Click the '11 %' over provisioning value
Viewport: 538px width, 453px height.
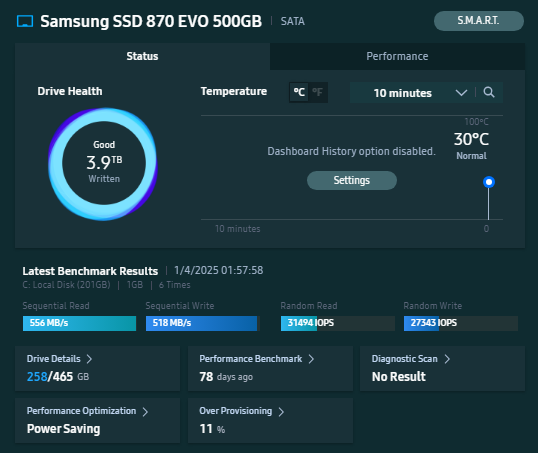212,429
